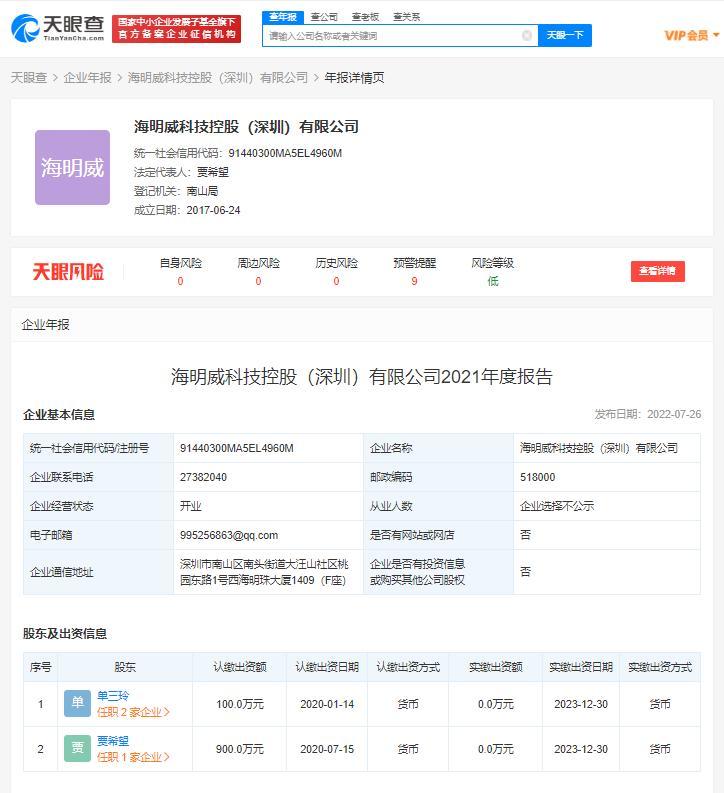The image size is (724, 793).
Task: Click the company address cell text
Action: tap(264, 572)
